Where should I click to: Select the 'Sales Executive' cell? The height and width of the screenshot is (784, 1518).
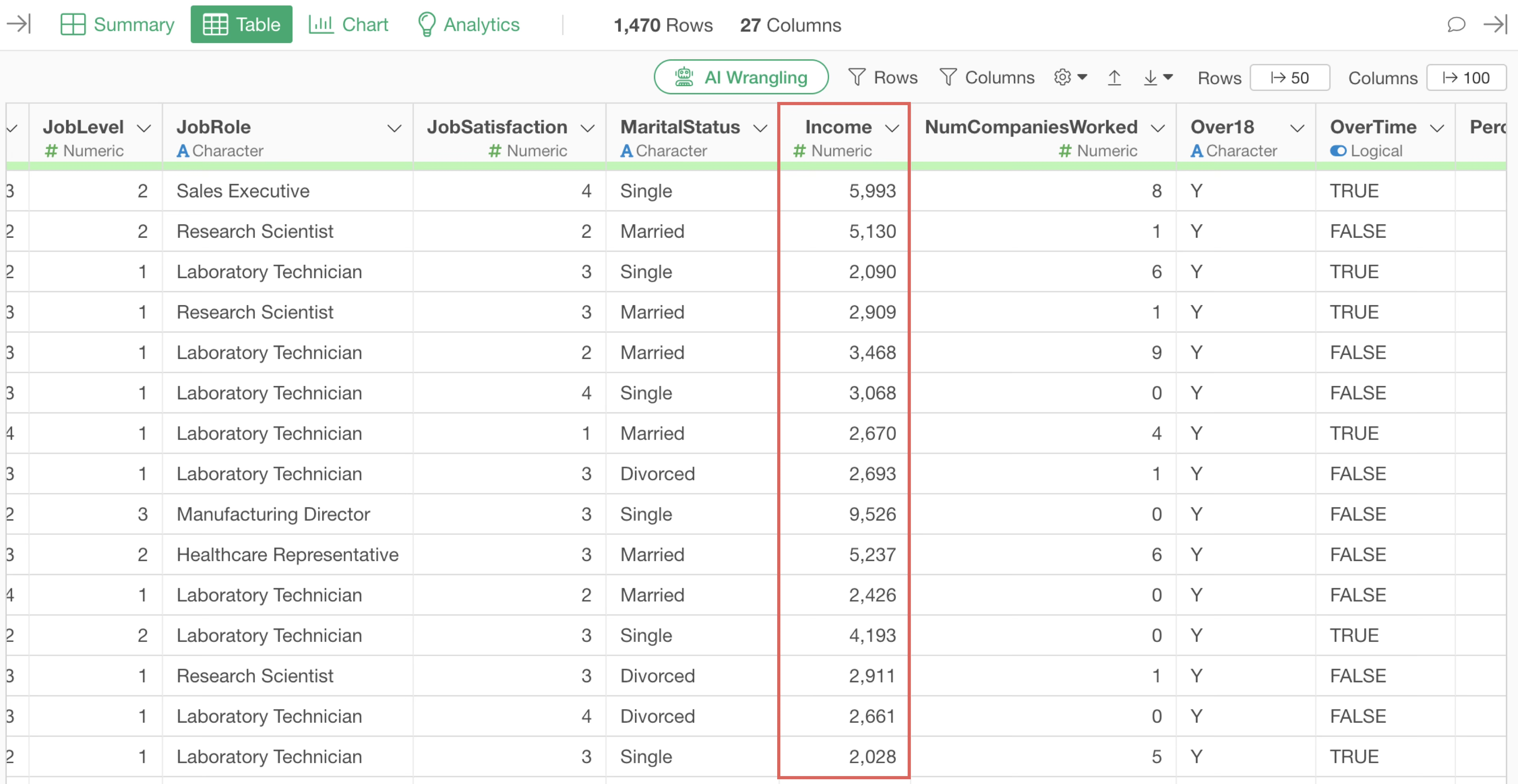point(288,191)
